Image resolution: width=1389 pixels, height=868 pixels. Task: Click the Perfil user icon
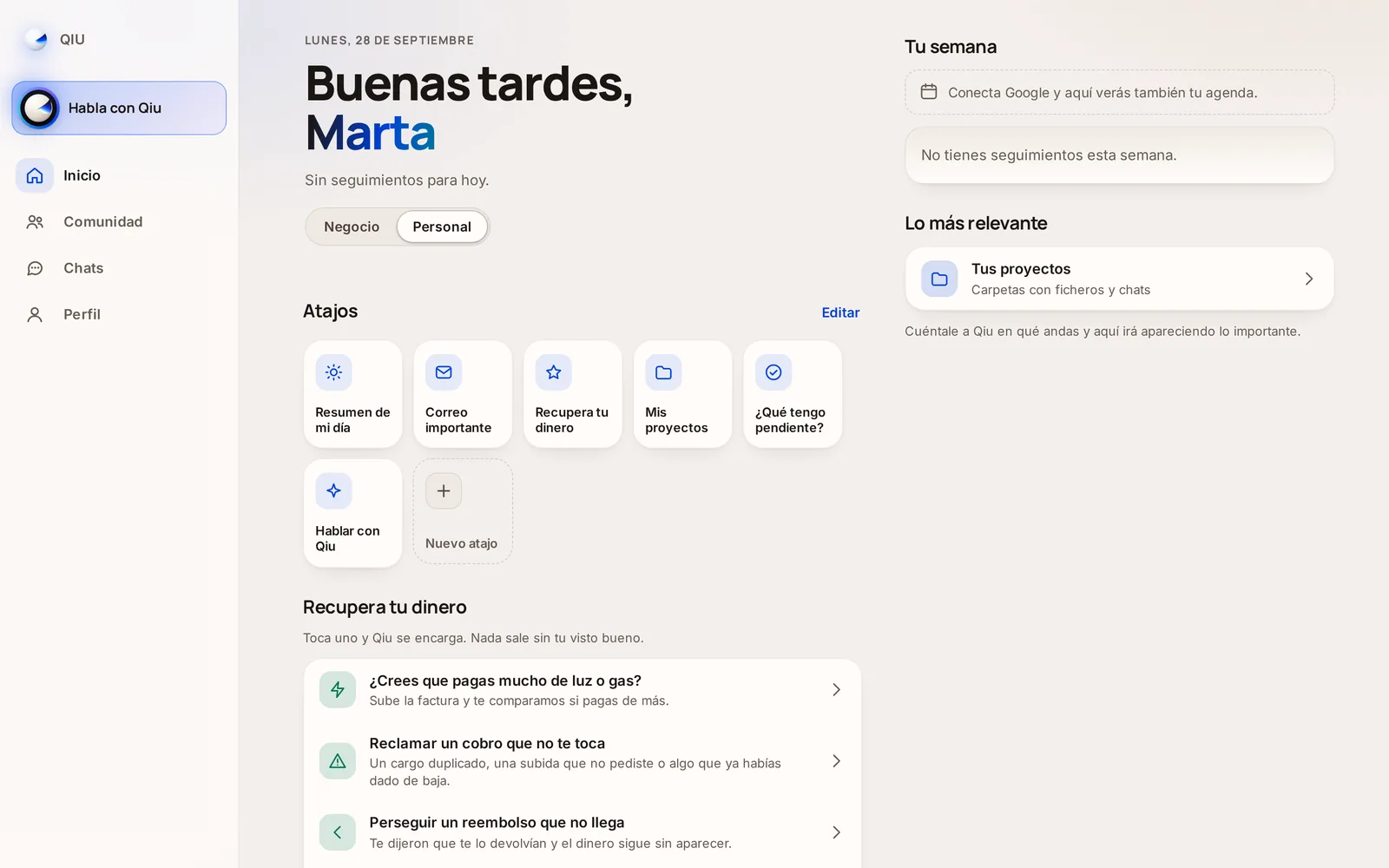(x=35, y=314)
